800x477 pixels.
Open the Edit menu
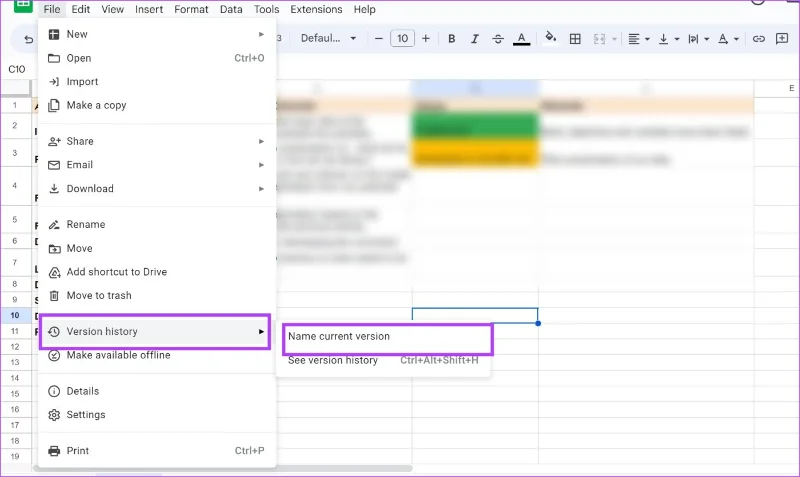81,9
